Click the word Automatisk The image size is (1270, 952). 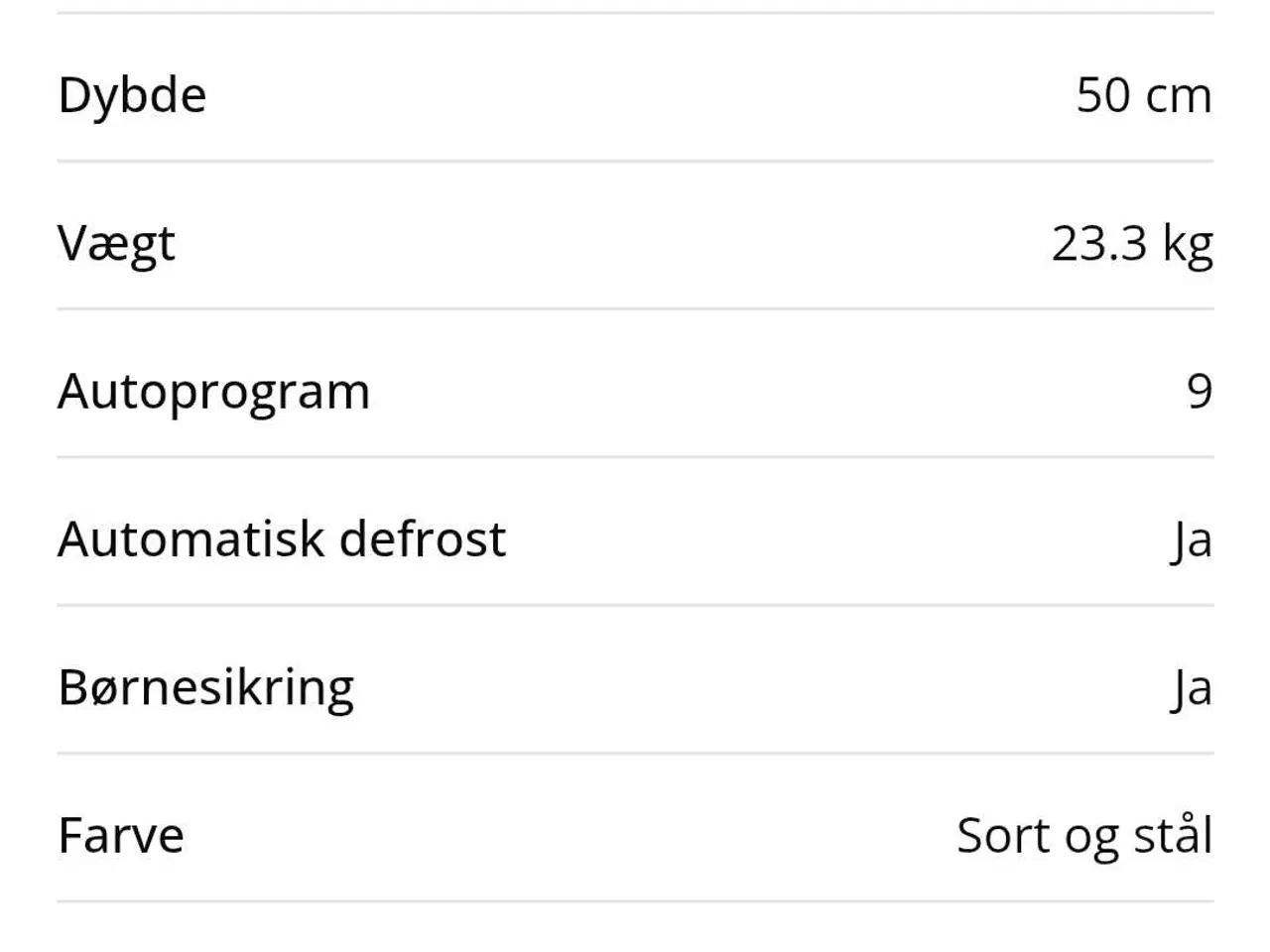[191, 539]
